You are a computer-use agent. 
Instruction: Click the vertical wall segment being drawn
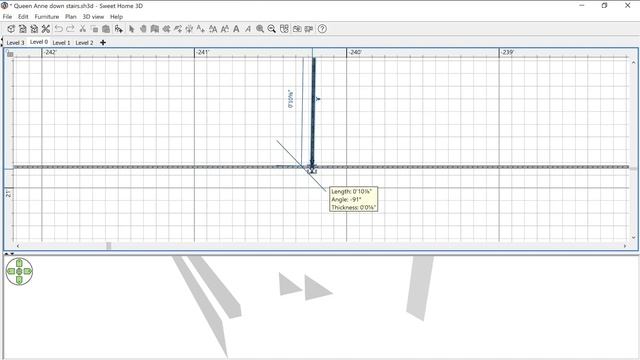pos(313,112)
